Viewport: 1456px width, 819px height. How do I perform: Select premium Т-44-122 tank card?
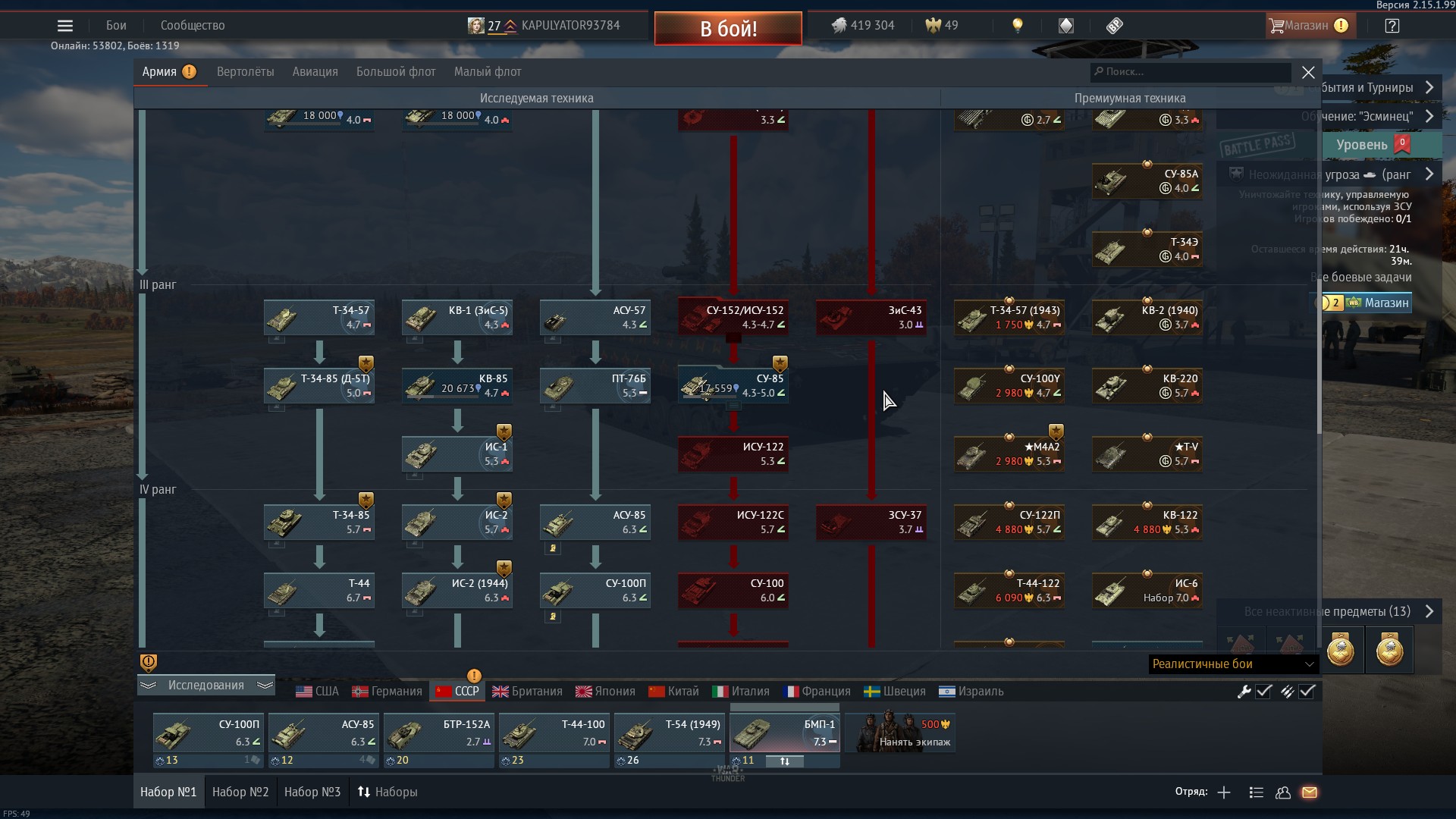tap(1009, 591)
